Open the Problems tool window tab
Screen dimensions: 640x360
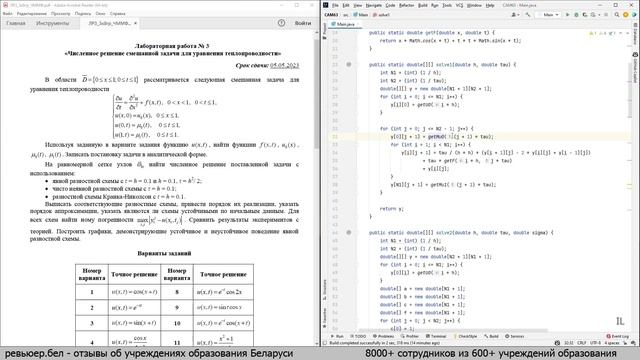coord(383,336)
